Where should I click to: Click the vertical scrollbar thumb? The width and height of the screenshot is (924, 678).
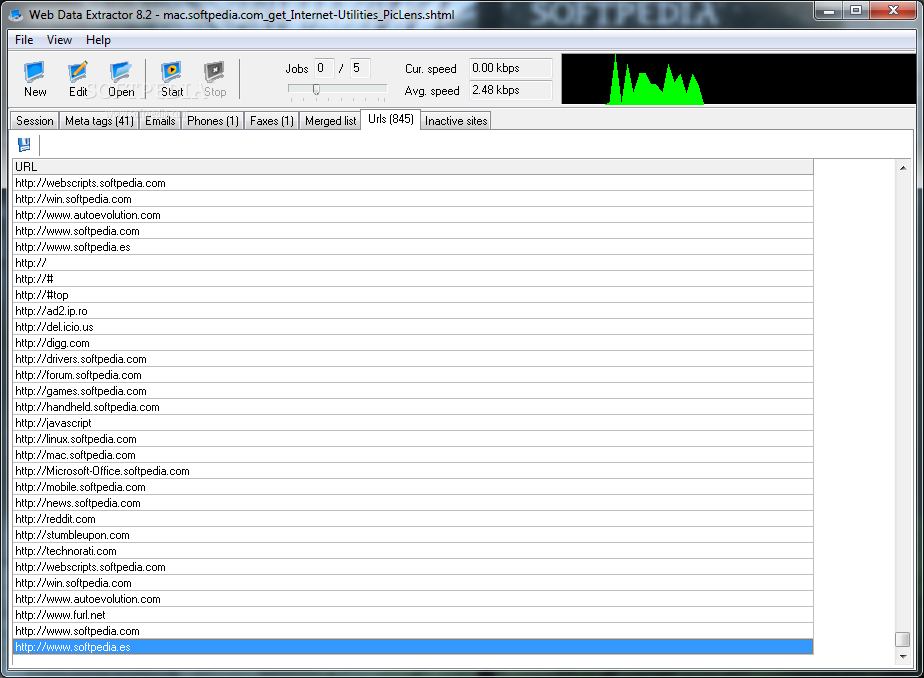(903, 639)
